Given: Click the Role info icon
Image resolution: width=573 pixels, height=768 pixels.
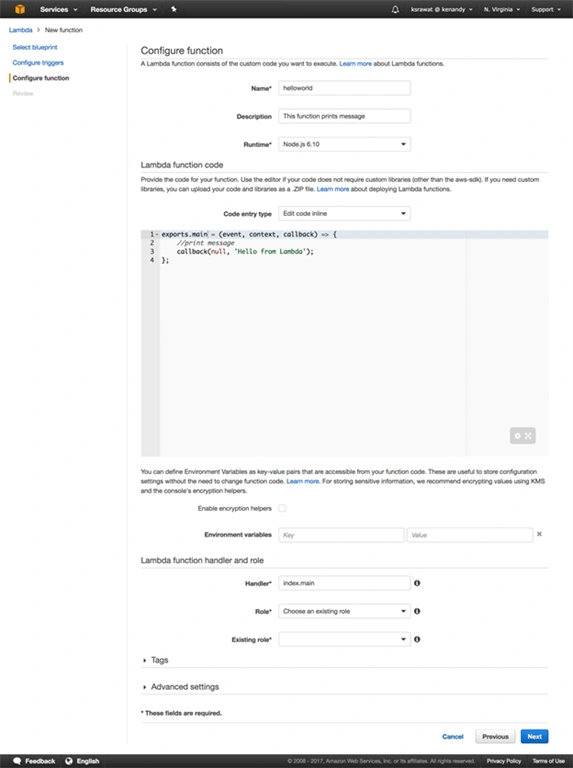Looking at the screenshot, I should pyautogui.click(x=417, y=611).
